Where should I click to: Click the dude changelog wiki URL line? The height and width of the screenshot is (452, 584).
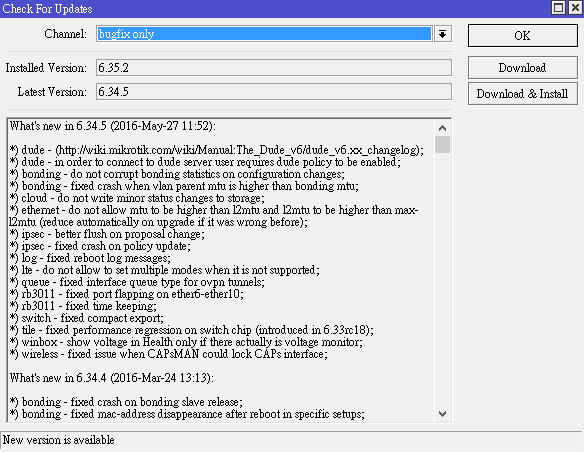[217, 150]
